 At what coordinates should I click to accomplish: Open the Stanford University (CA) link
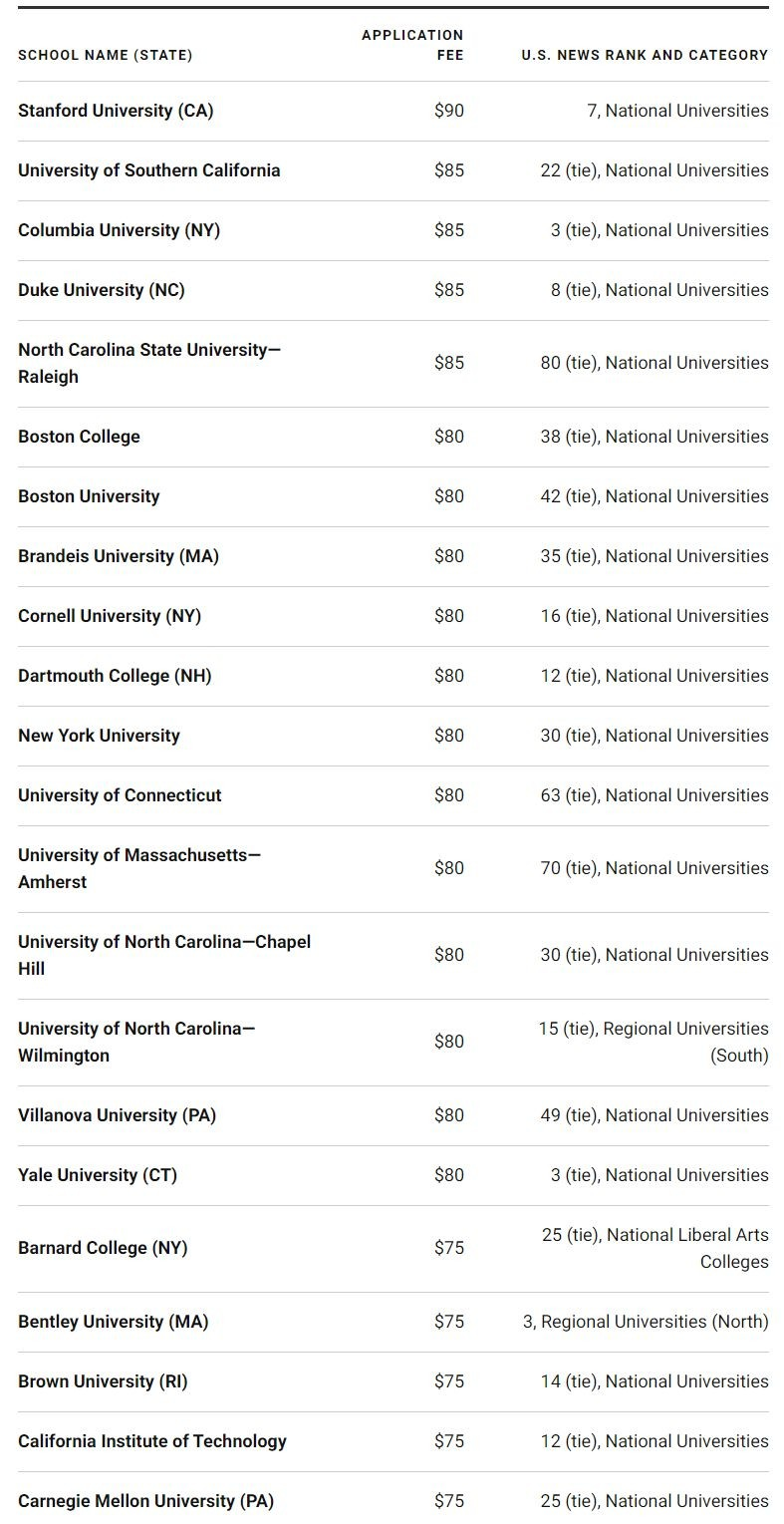[116, 111]
